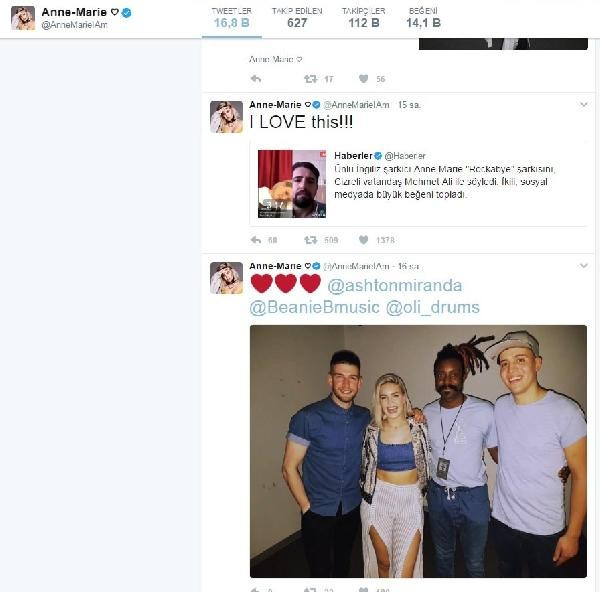The image size is (600, 592).
Task: Open @oli_drums mention link
Action: click(432, 307)
